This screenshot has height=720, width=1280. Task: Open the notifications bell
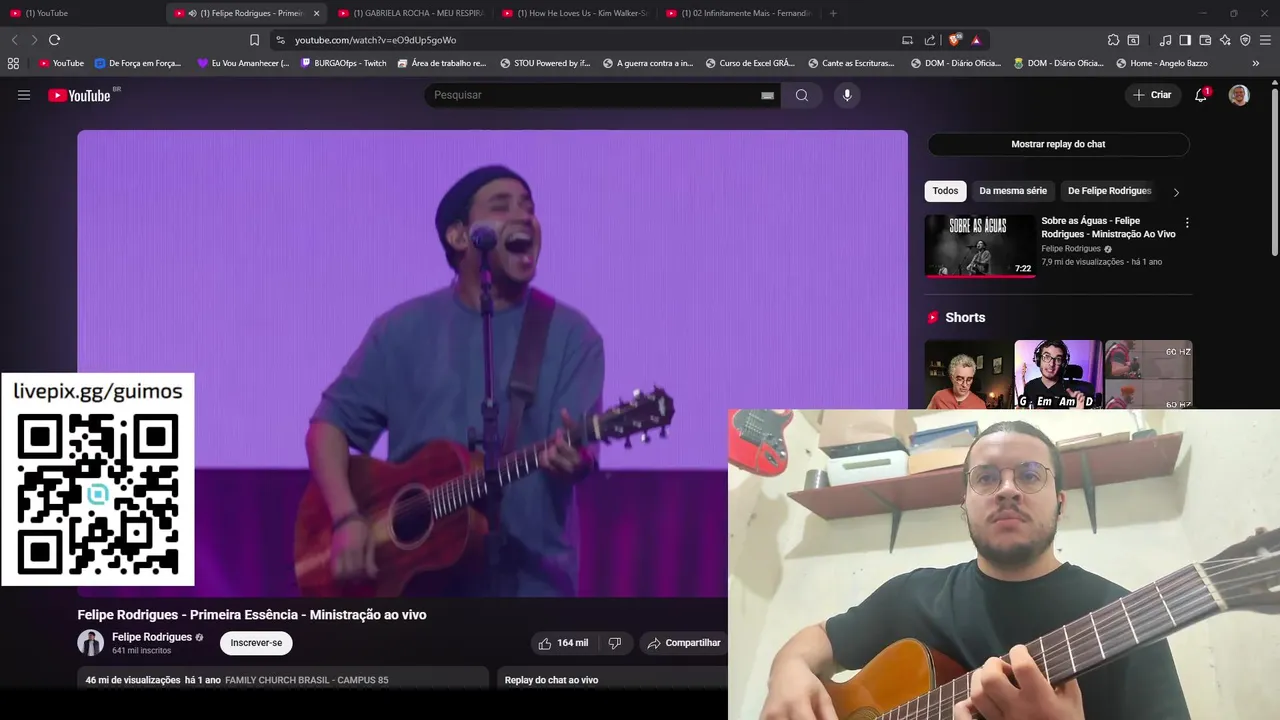click(1201, 95)
